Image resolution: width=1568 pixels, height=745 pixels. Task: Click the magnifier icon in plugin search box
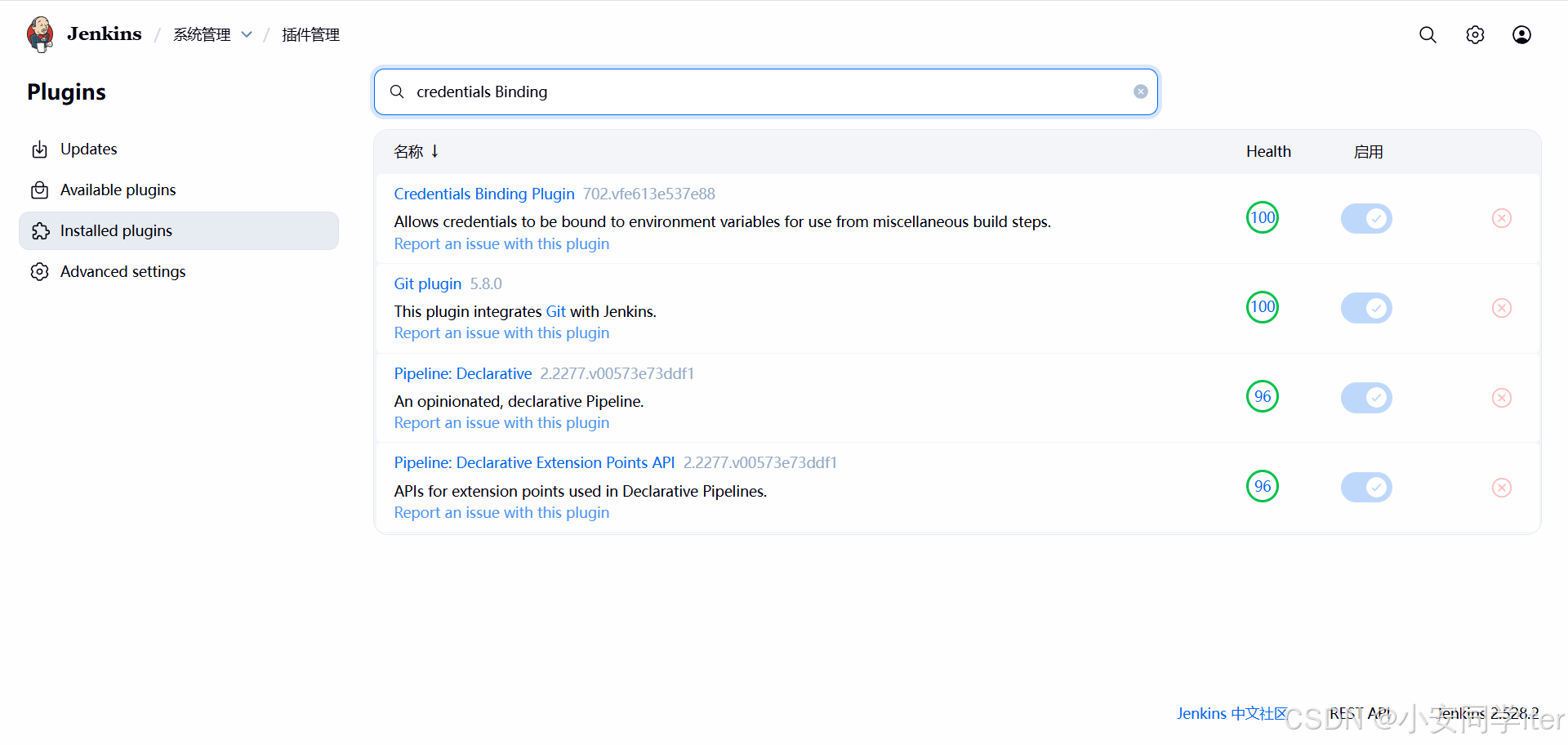[397, 91]
